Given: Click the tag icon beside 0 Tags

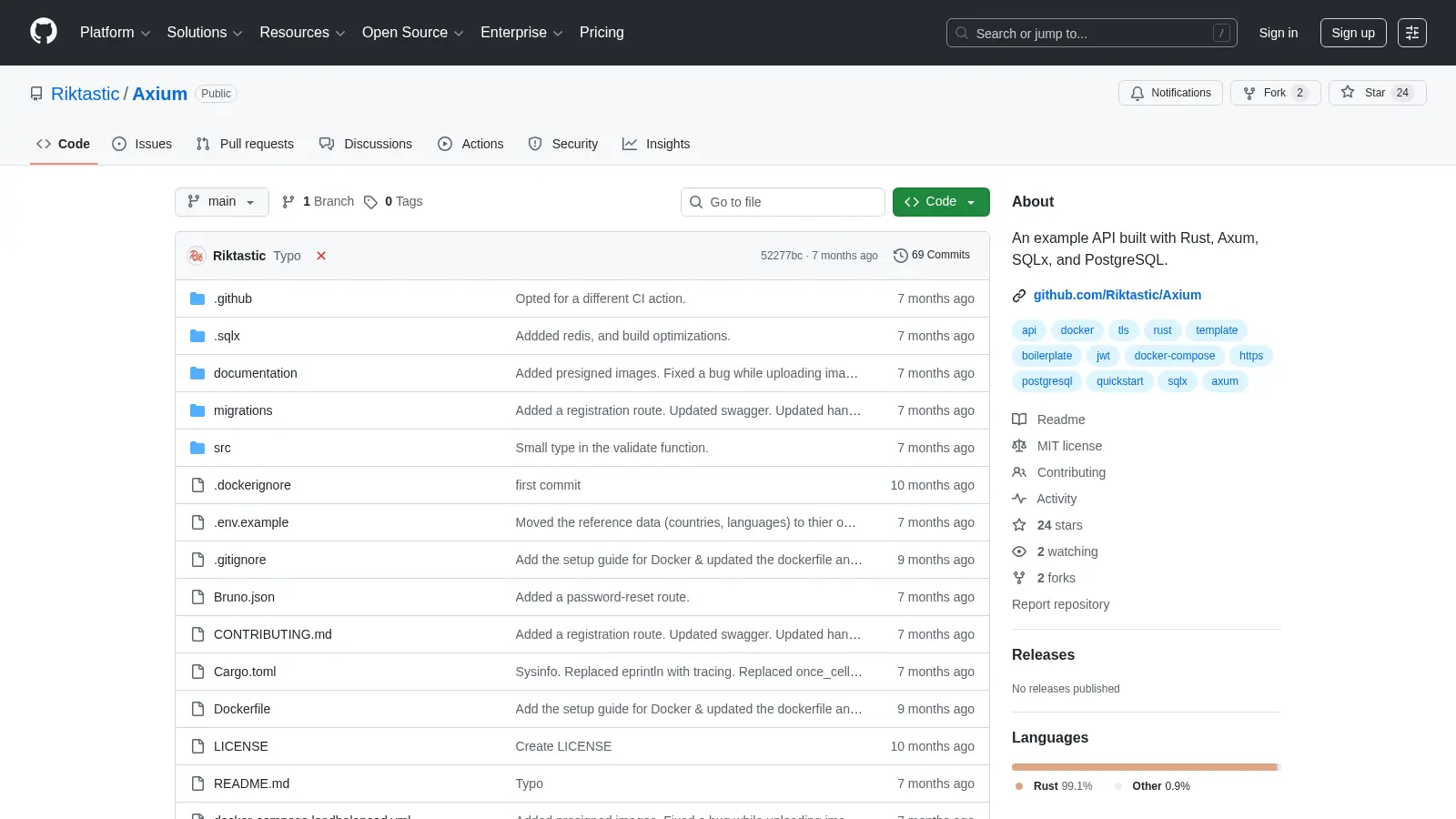Looking at the screenshot, I should pos(370,202).
